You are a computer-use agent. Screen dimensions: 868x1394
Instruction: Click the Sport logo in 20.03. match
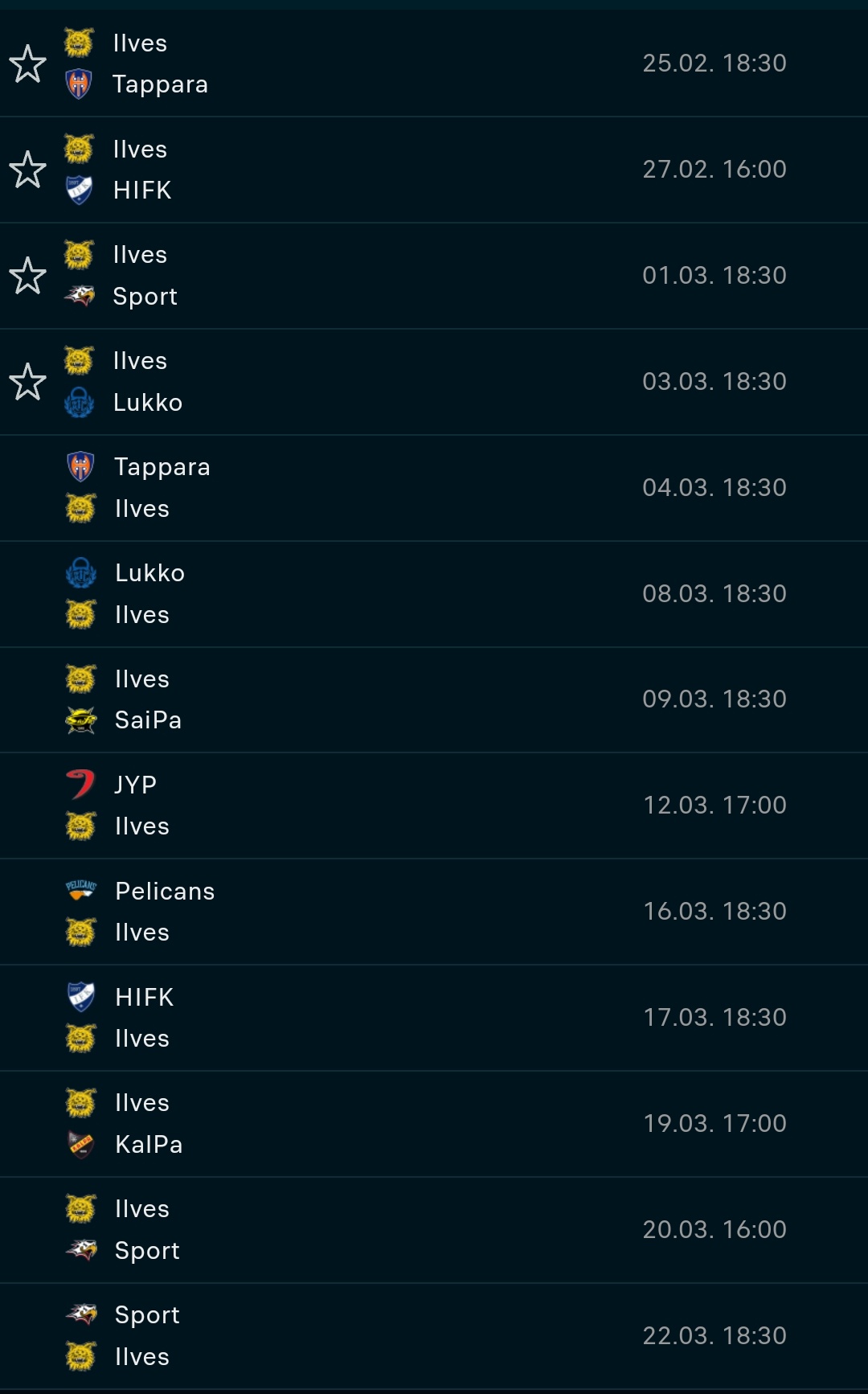tap(80, 1250)
